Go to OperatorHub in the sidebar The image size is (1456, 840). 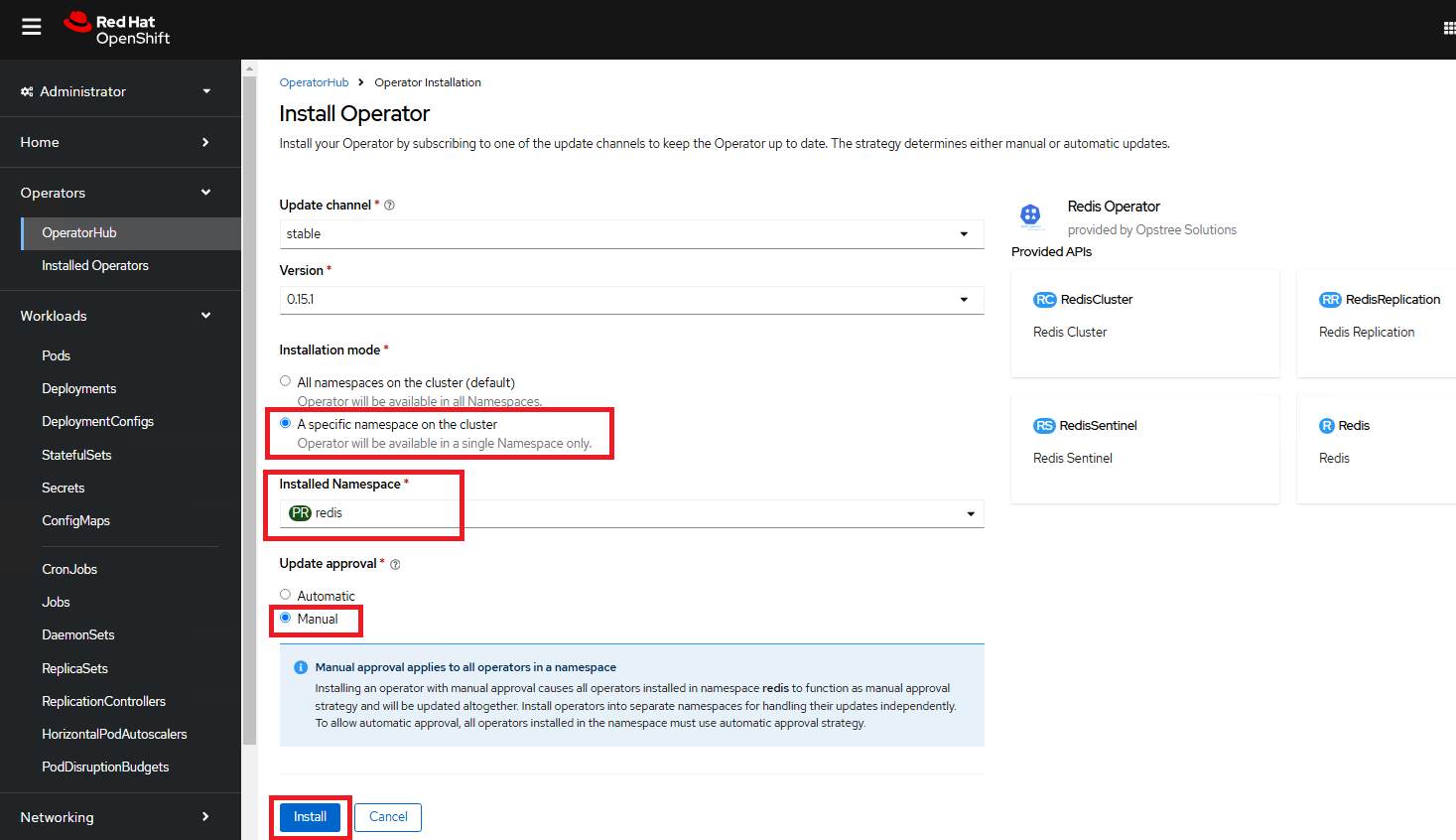(131, 233)
